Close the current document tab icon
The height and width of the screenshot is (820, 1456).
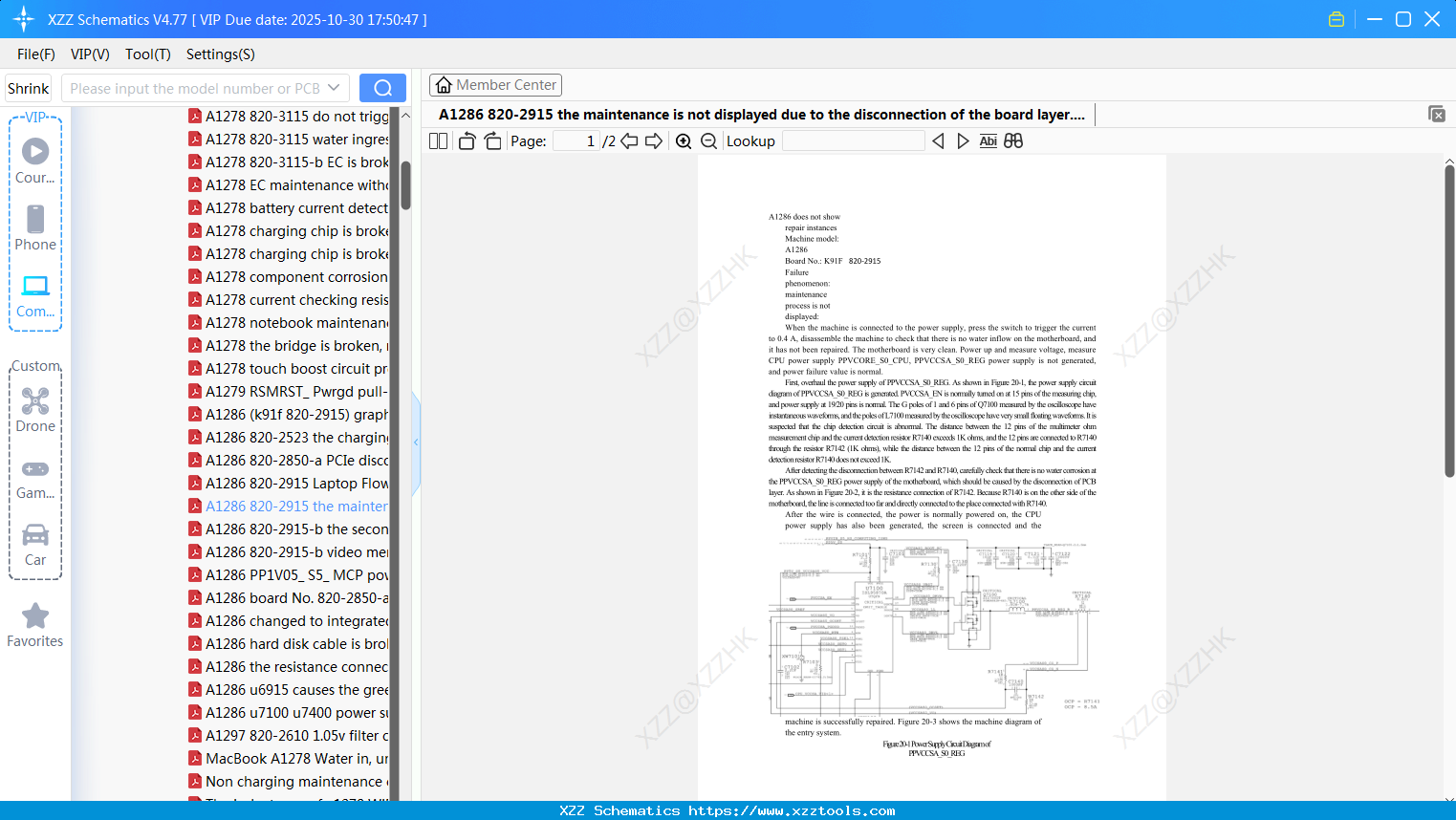click(1437, 114)
